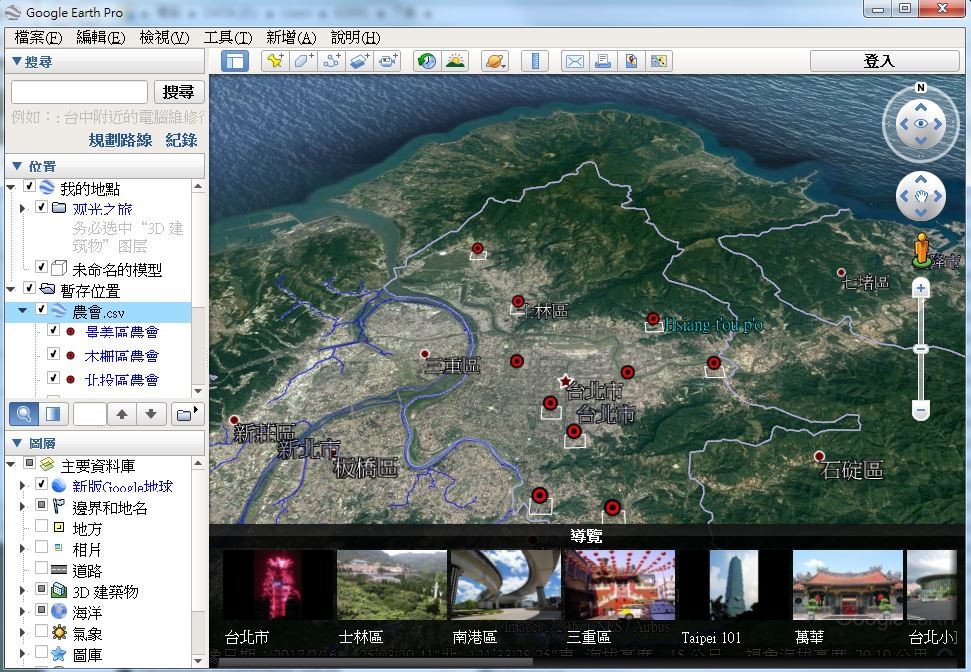Open the 工具(T) menu

[228, 38]
